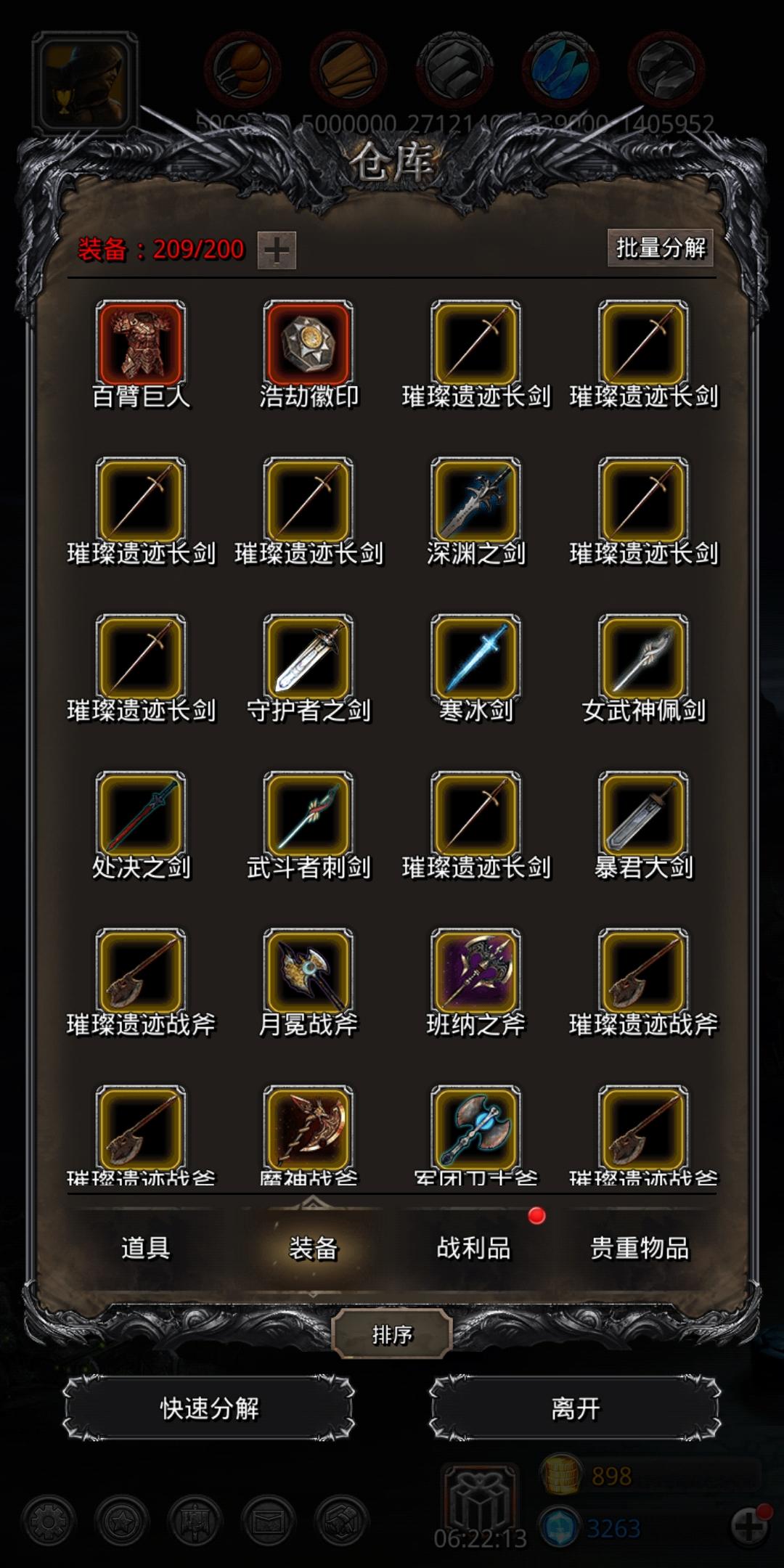Switch to the 贵重物品 tab
Screen dimensions: 784x1568
(x=640, y=1248)
